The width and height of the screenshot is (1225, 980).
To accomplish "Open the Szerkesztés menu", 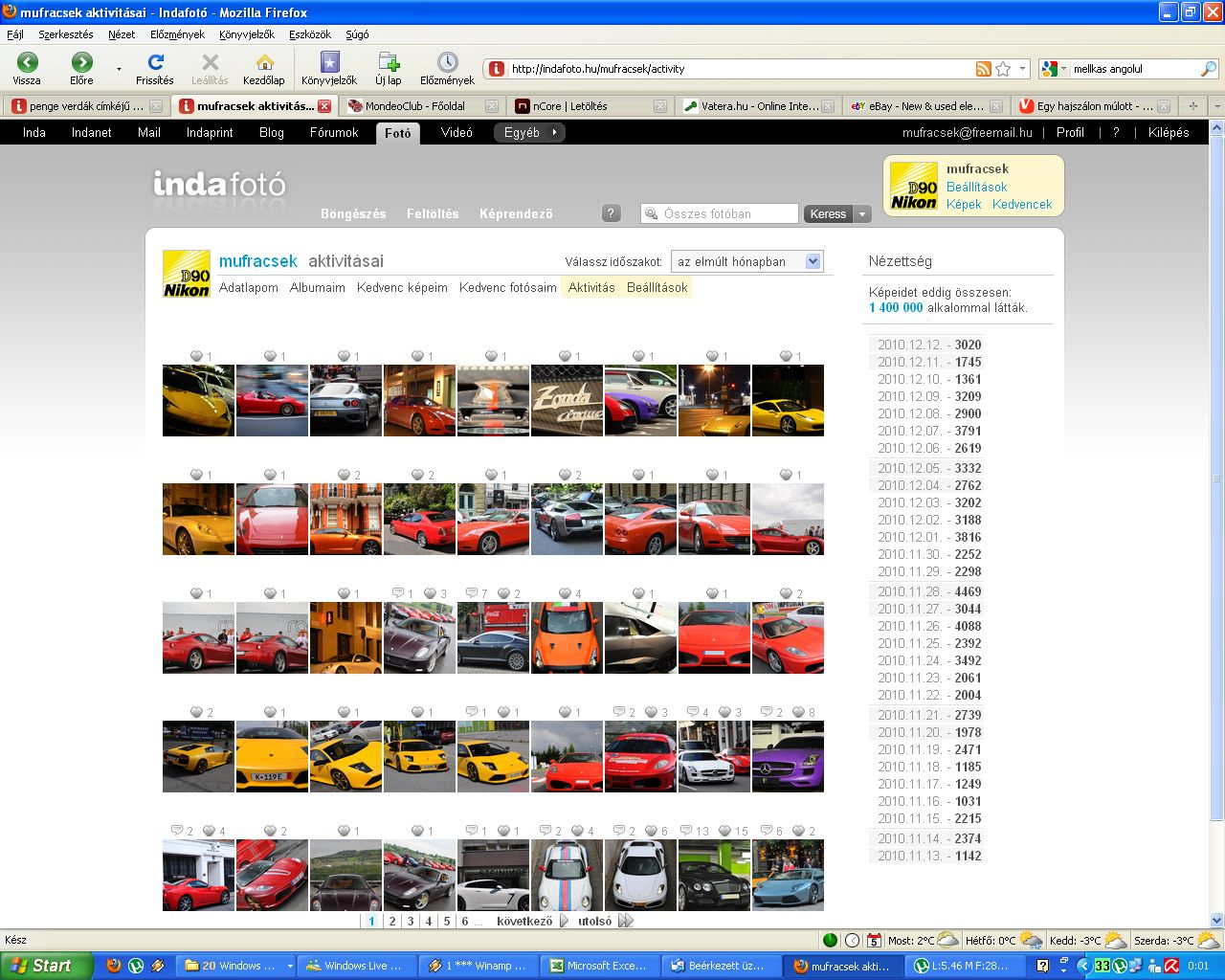I will pos(66,34).
